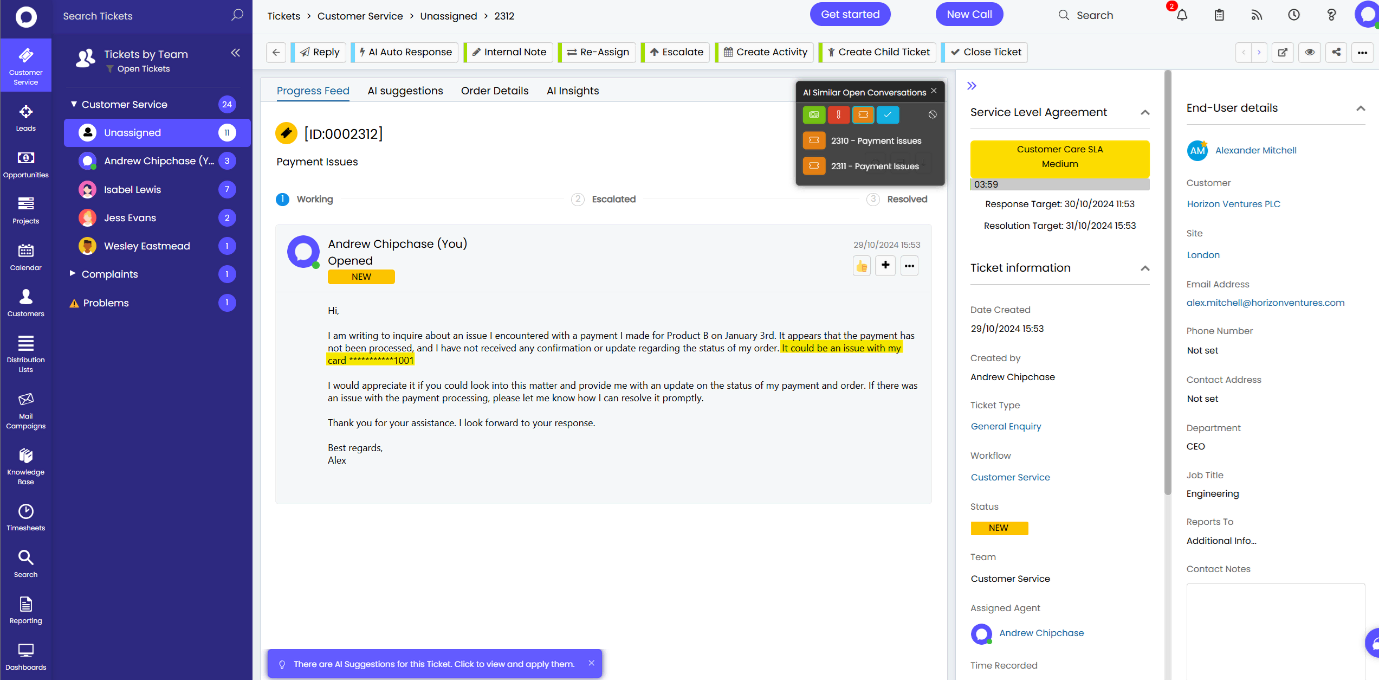Switch to the AI Insights tab
The height and width of the screenshot is (680, 1379).
pyautogui.click(x=572, y=91)
